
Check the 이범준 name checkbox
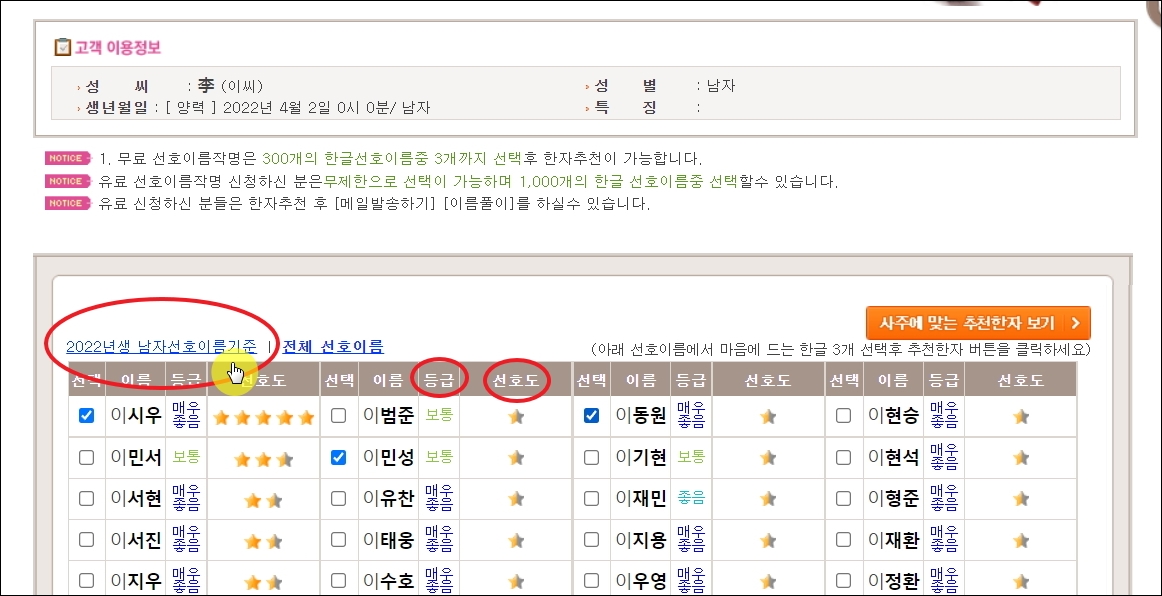[x=339, y=416]
